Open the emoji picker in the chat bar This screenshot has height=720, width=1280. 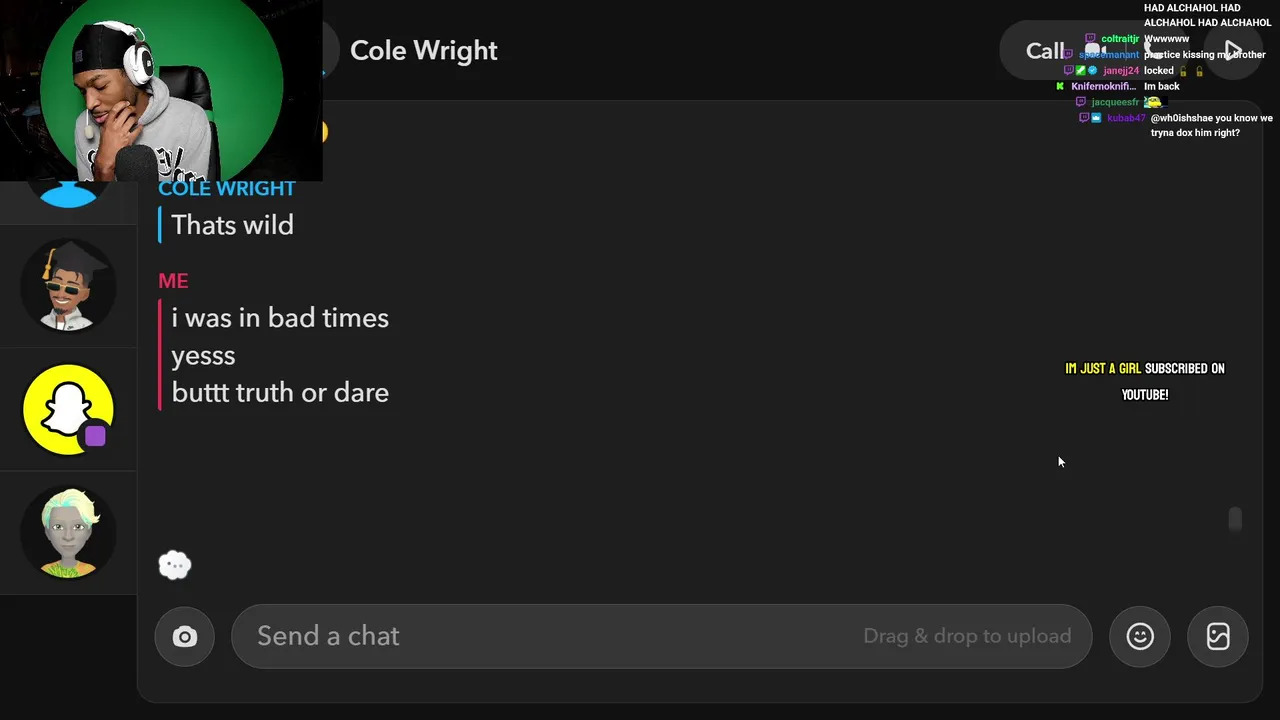pyautogui.click(x=1140, y=637)
